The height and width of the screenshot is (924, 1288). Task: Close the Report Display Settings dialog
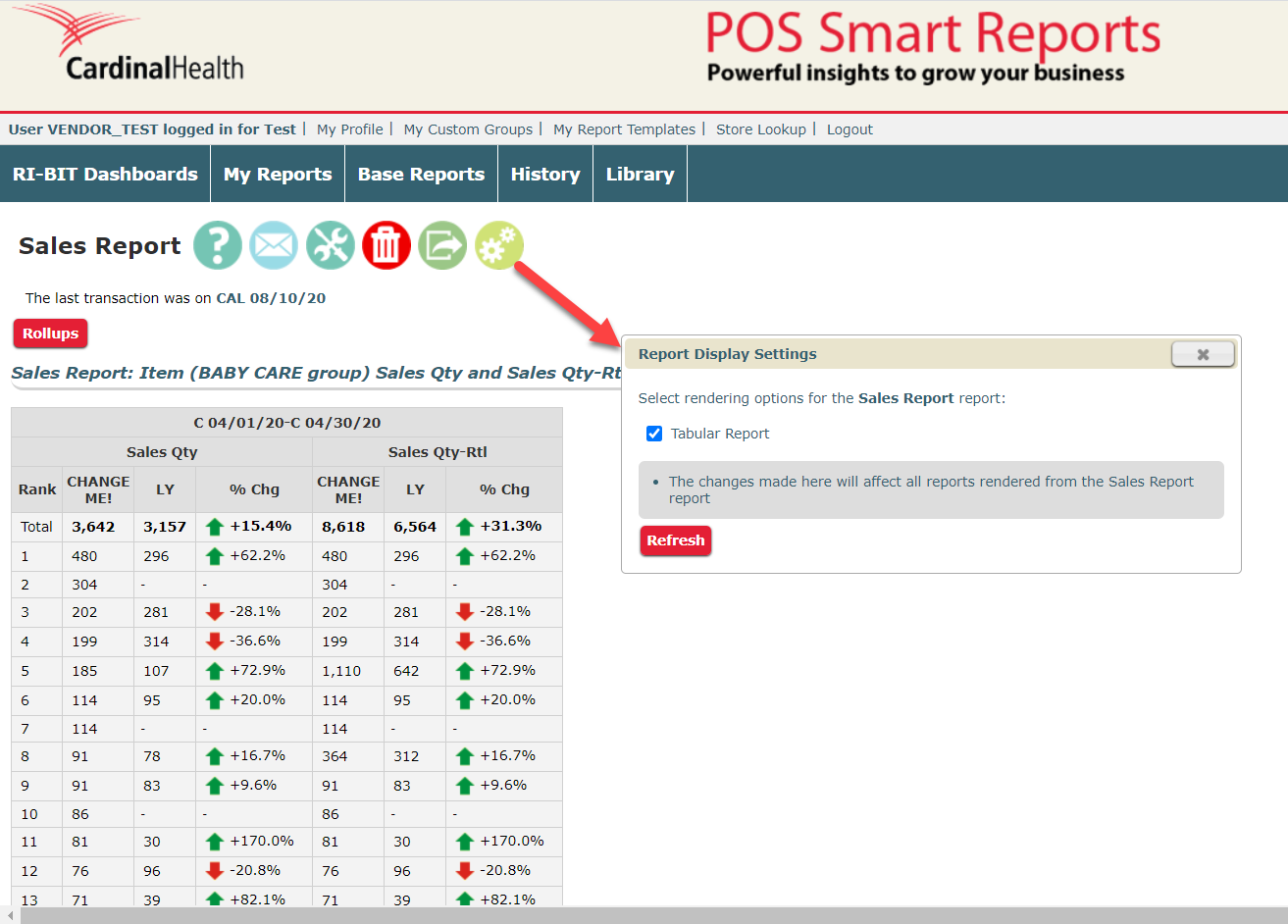point(1203,354)
